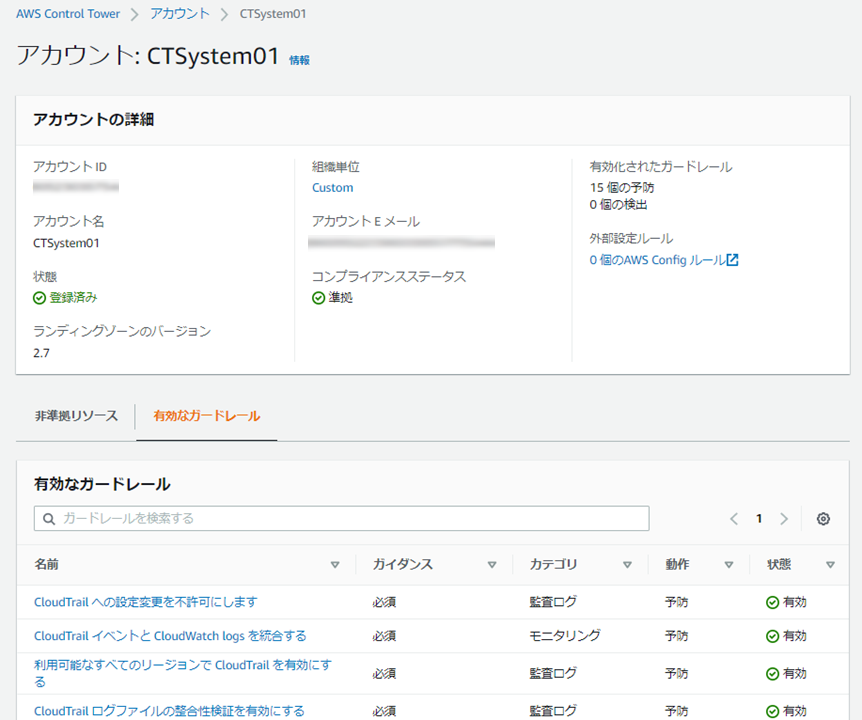Open CloudTrail ログファイルの整合性検証を有効にする guardrail
Viewport: 862px width, 720px height.
169,711
